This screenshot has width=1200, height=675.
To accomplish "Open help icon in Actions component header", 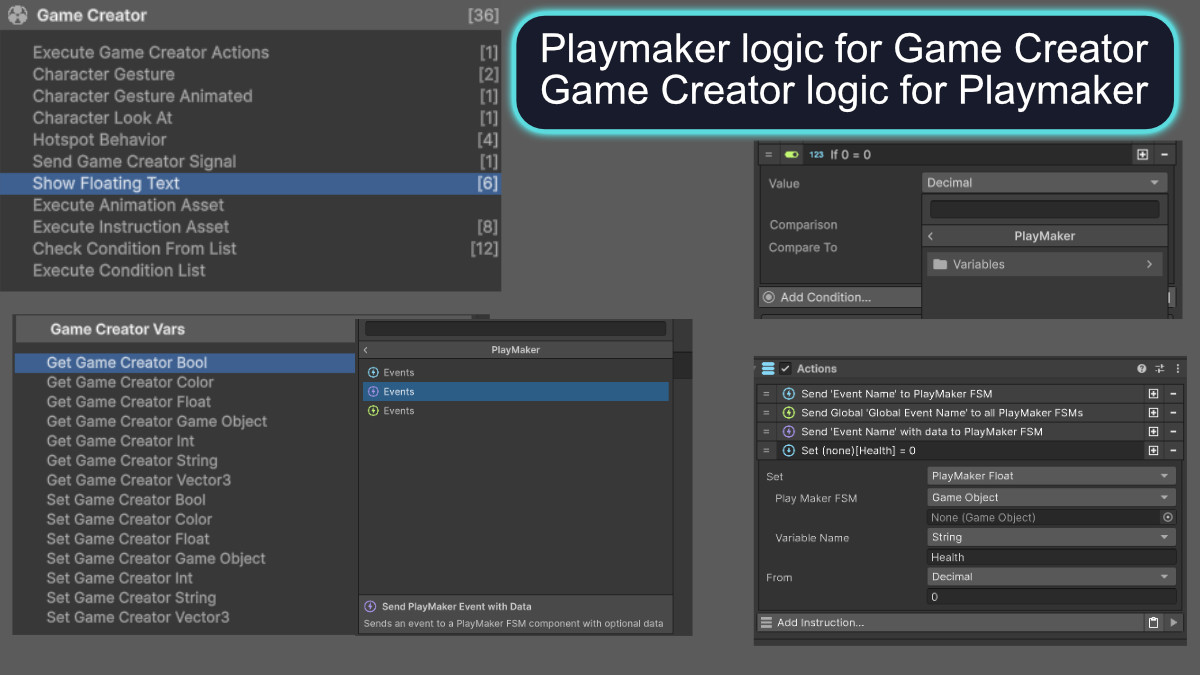I will tap(1141, 369).
